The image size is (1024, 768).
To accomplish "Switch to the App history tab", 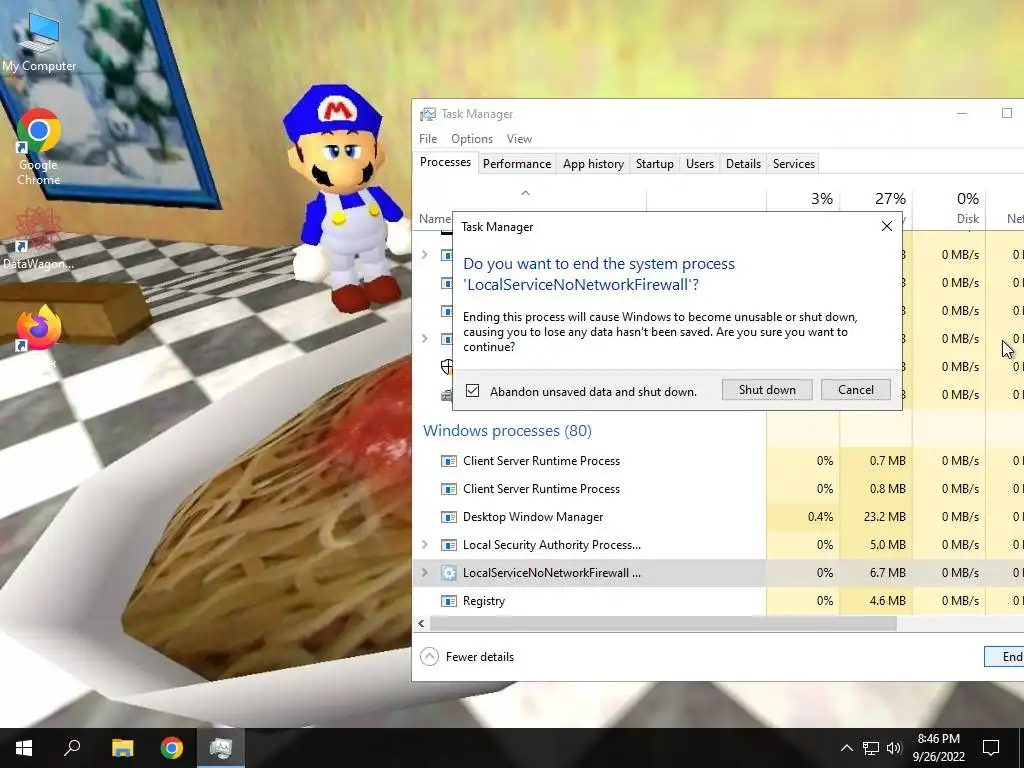I will click(593, 163).
